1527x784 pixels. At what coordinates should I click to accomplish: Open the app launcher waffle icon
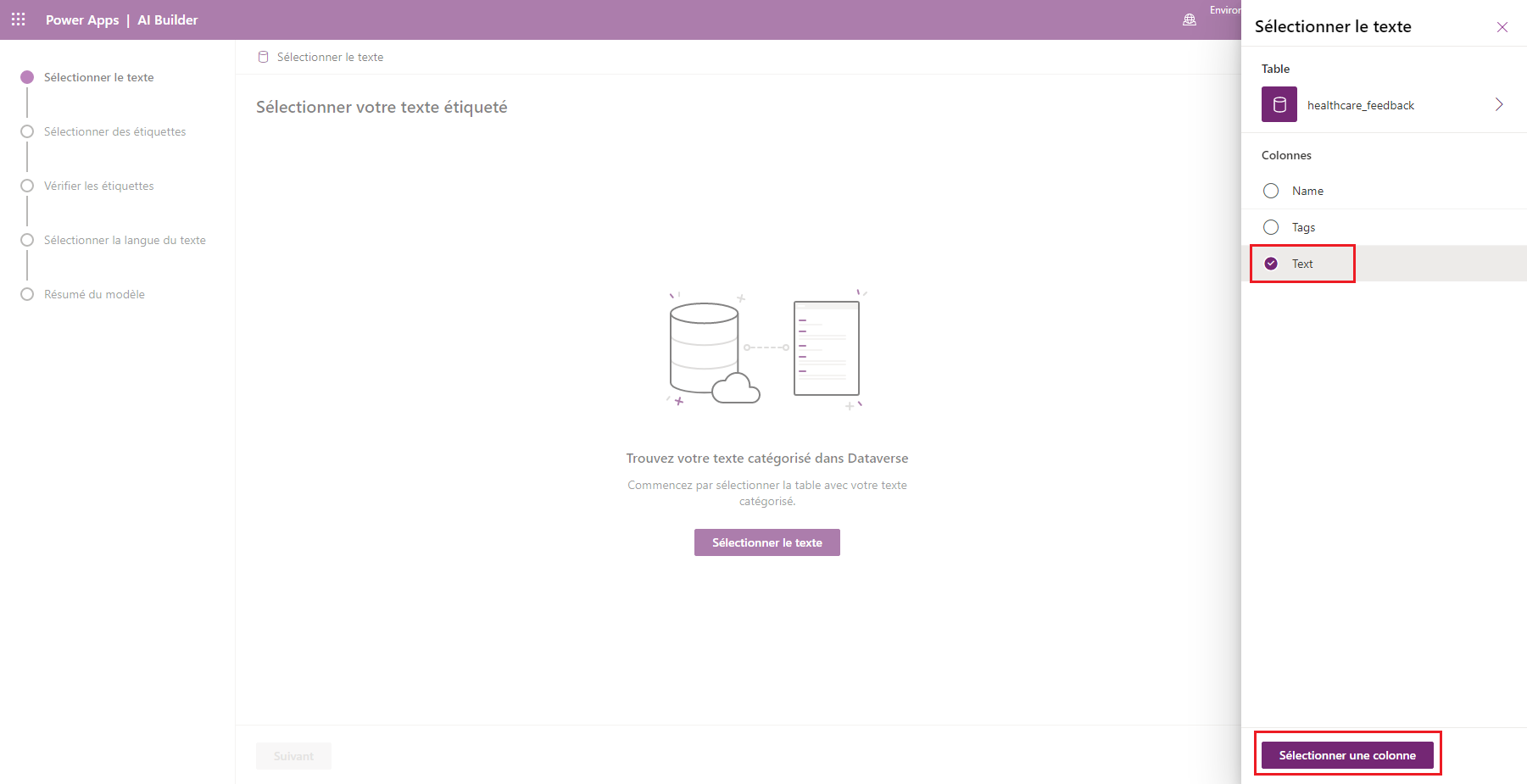click(x=19, y=19)
